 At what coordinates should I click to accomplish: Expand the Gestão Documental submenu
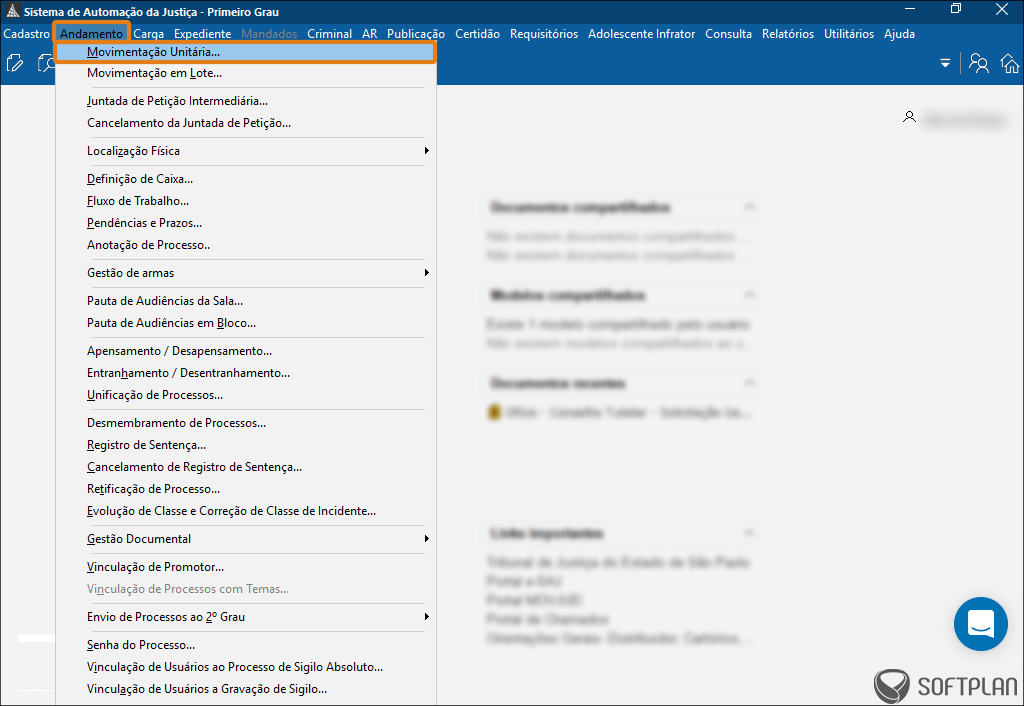[x=426, y=539]
